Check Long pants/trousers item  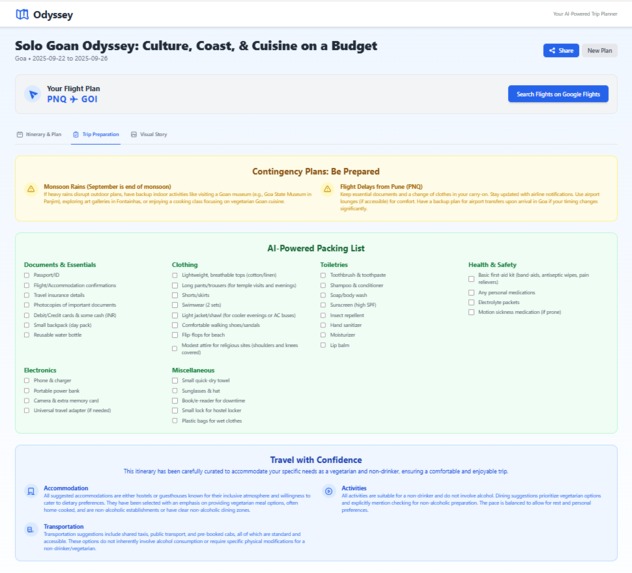coord(175,285)
